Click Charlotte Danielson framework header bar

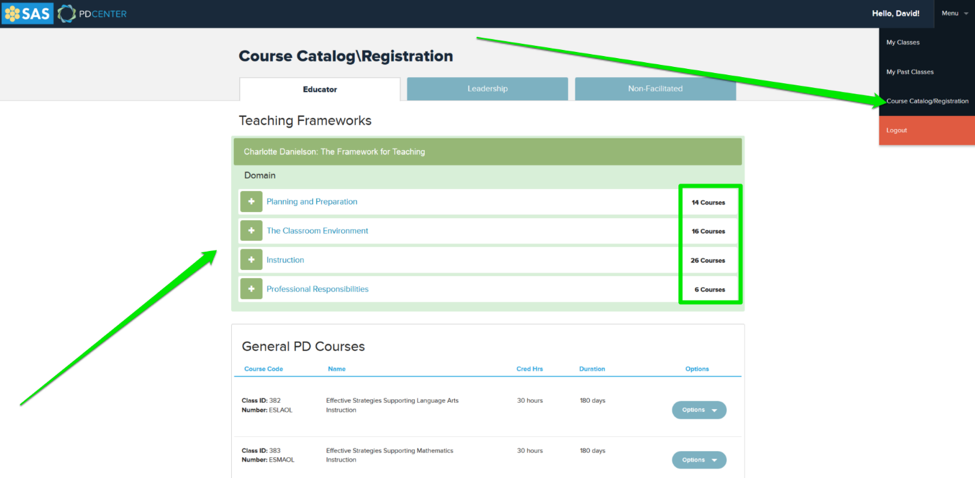point(488,152)
